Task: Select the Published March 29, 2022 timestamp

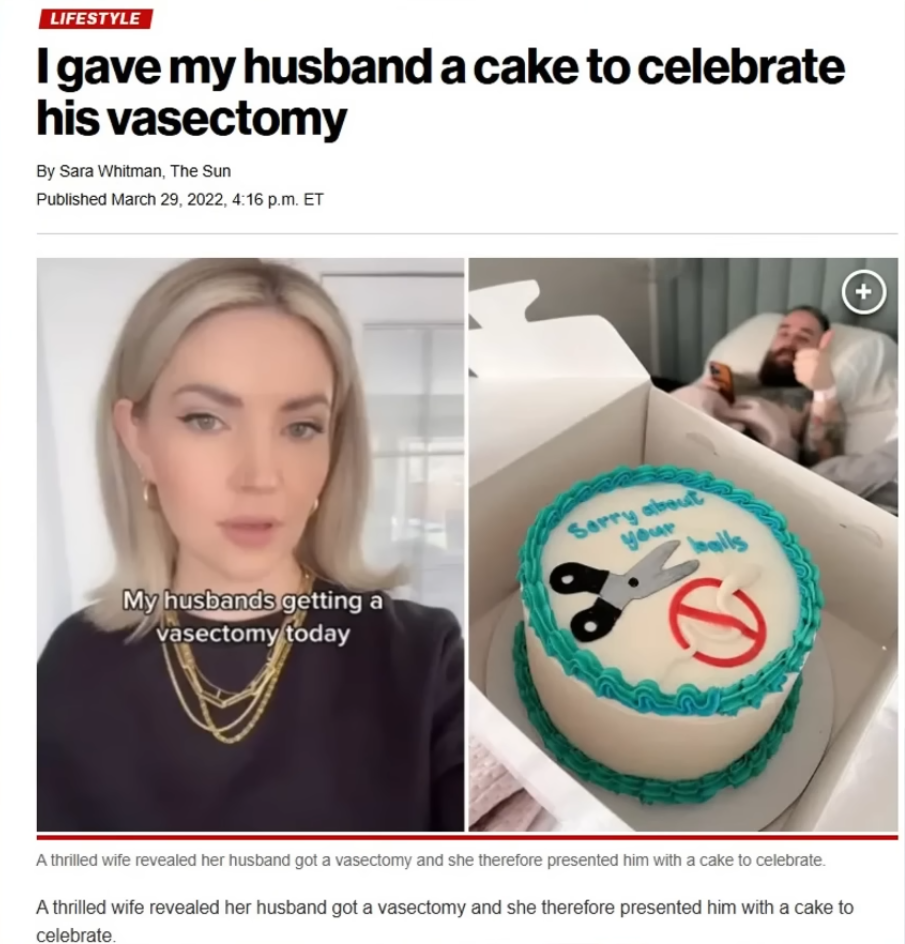Action: (180, 199)
